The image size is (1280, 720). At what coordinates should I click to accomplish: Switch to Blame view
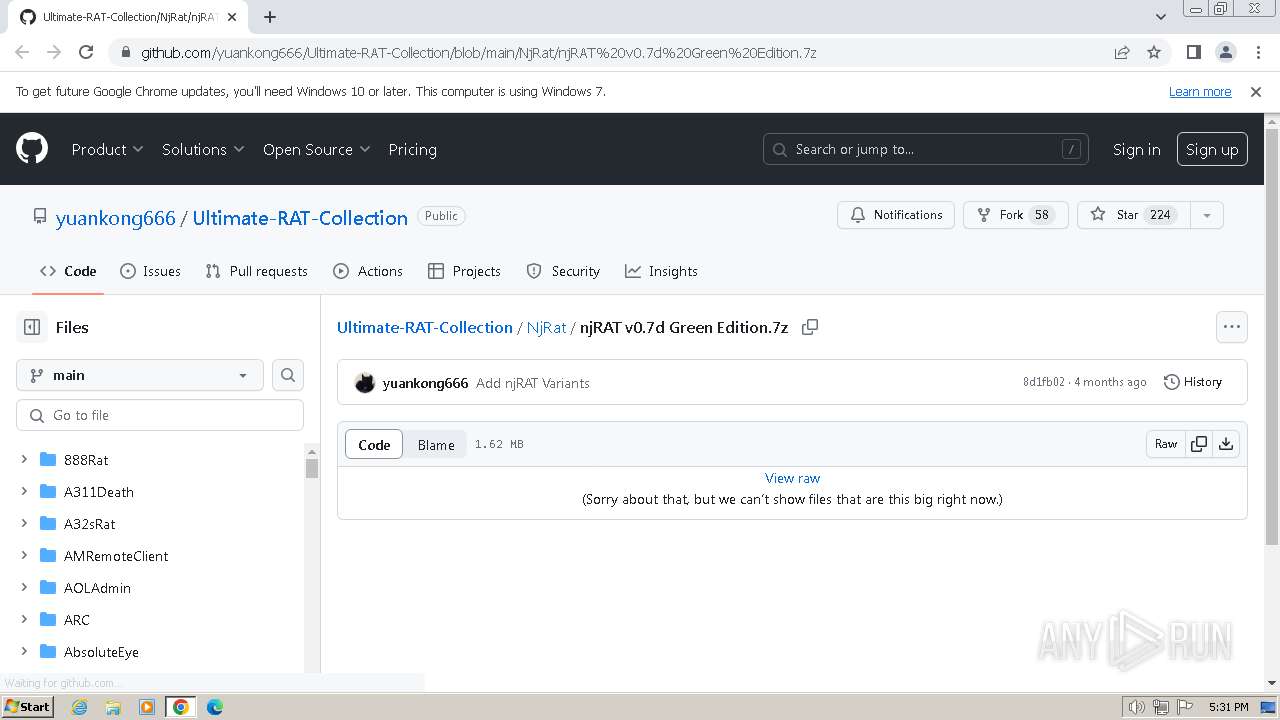coord(436,445)
